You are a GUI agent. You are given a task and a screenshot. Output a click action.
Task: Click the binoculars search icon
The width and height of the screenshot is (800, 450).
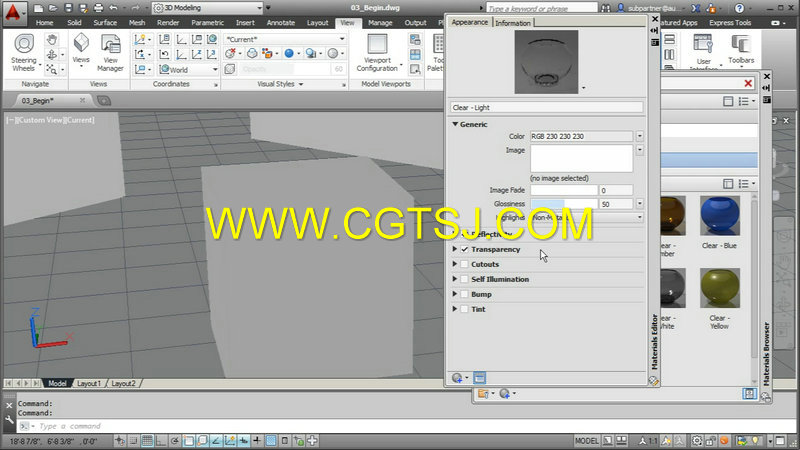pyautogui.click(x=606, y=8)
